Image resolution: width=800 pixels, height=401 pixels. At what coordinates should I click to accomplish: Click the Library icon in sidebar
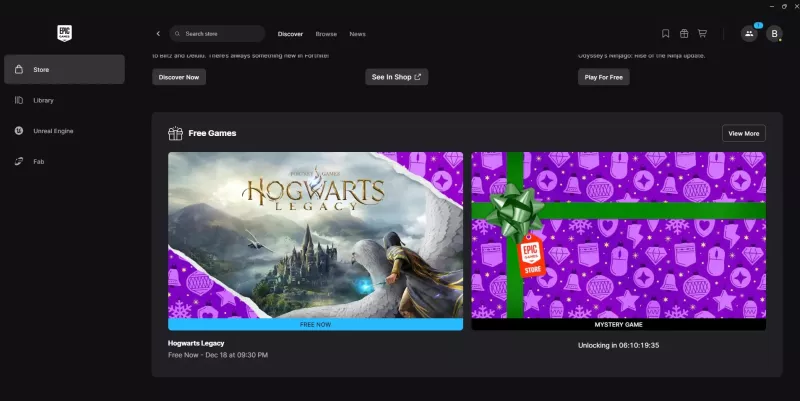coord(19,101)
